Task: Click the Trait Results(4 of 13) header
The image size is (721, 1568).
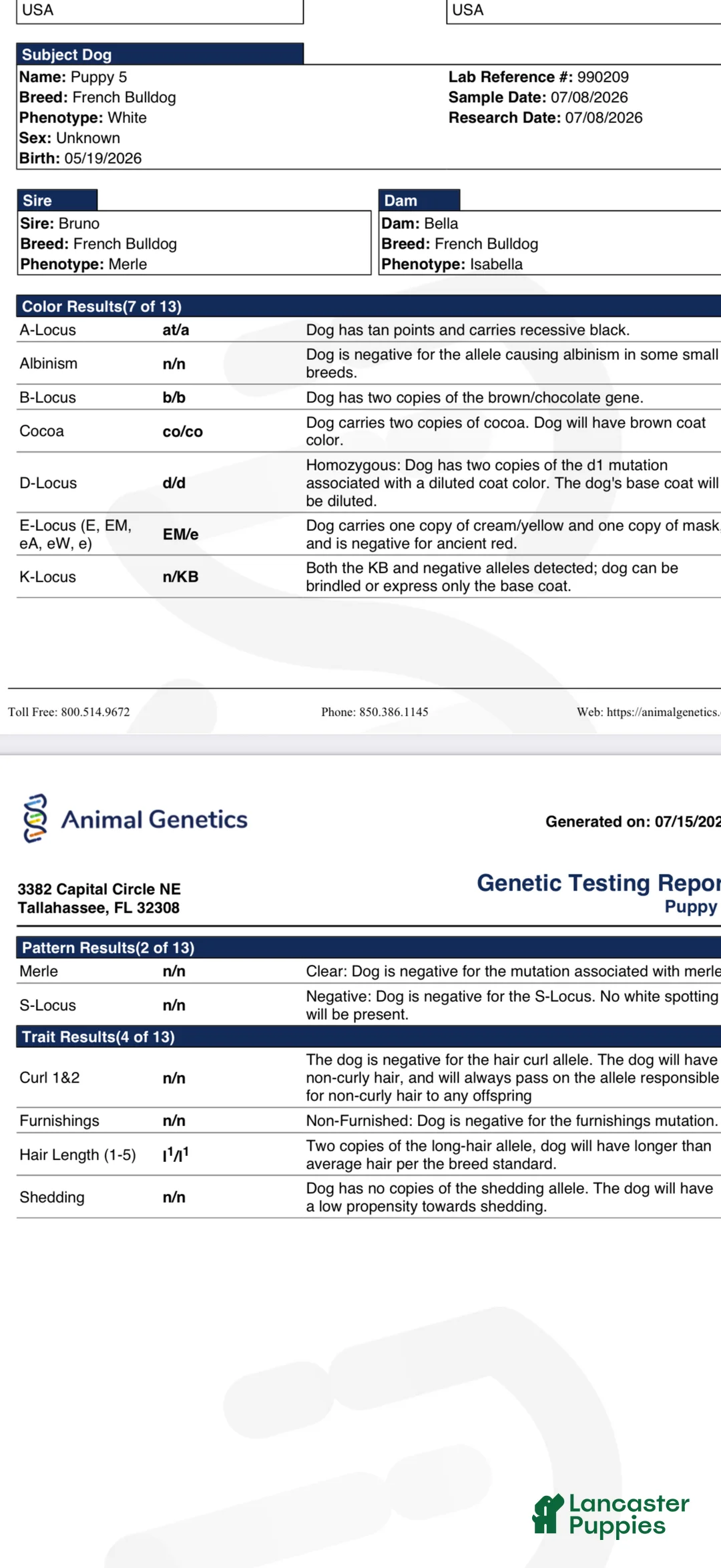Action: [369, 1036]
